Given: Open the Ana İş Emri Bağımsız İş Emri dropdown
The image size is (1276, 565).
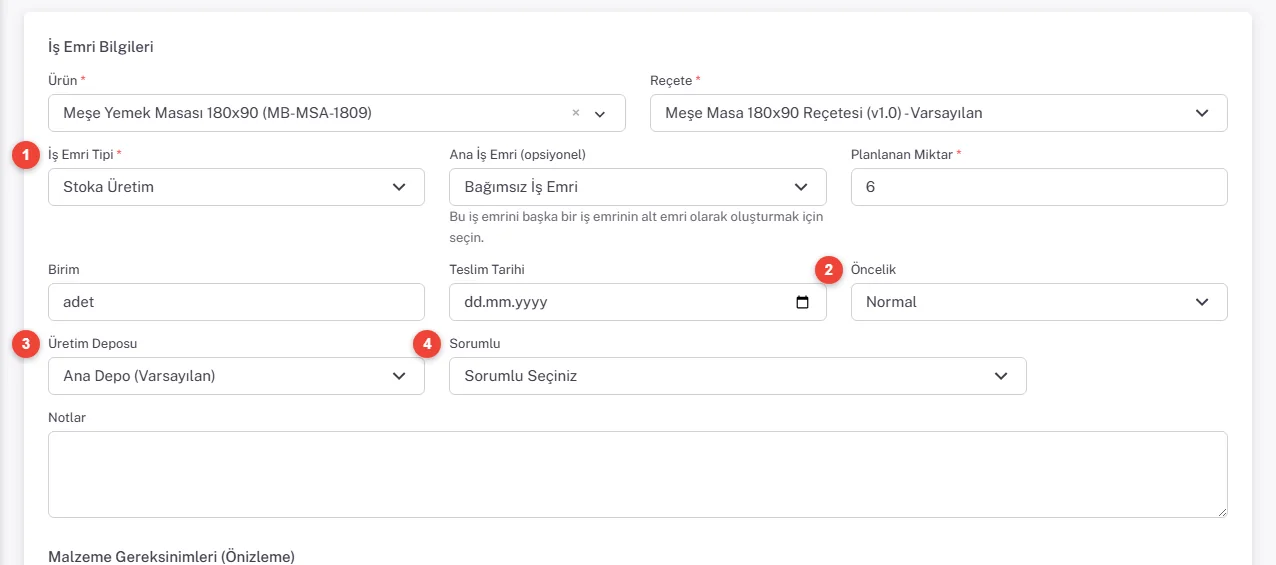Looking at the screenshot, I should [638, 187].
